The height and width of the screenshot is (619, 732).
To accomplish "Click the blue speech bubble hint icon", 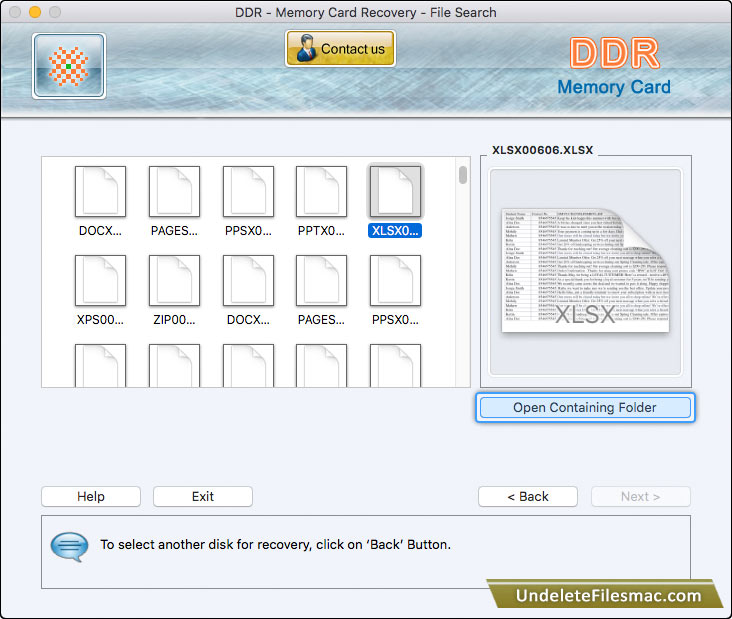I will [x=70, y=546].
